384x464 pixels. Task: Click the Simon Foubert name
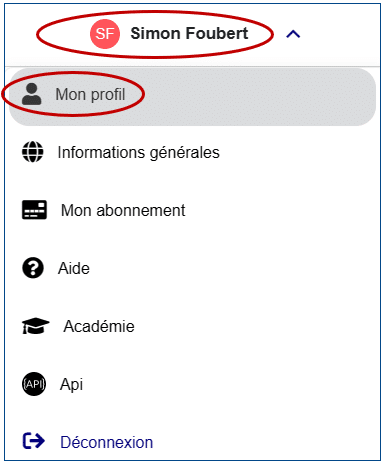click(189, 33)
